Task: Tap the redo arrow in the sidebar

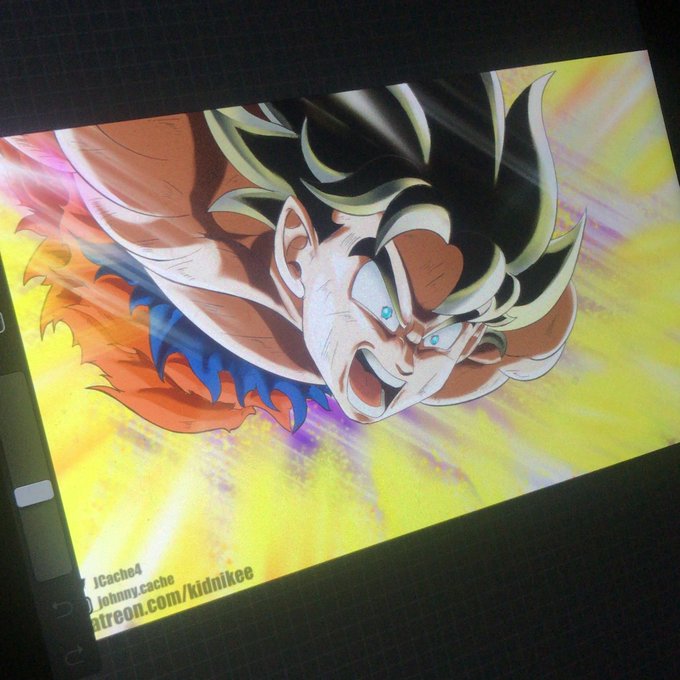Action: point(74,654)
